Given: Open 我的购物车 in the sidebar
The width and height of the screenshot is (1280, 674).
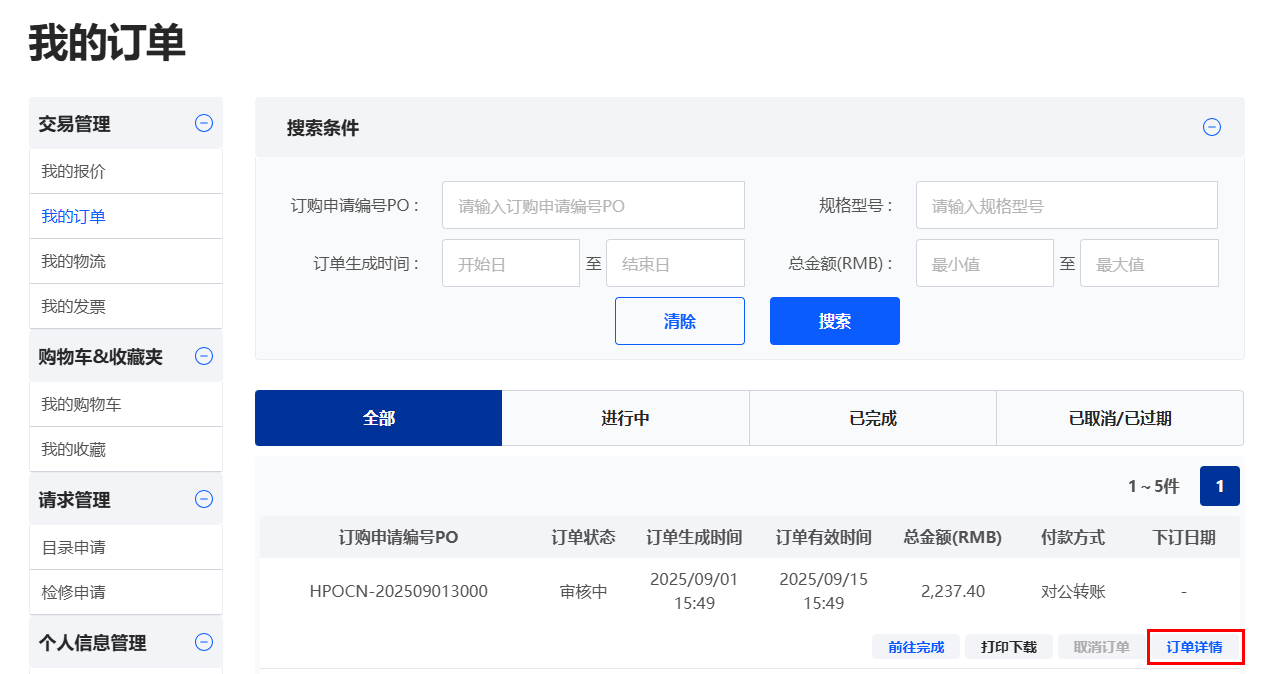Looking at the screenshot, I should pos(81,404).
